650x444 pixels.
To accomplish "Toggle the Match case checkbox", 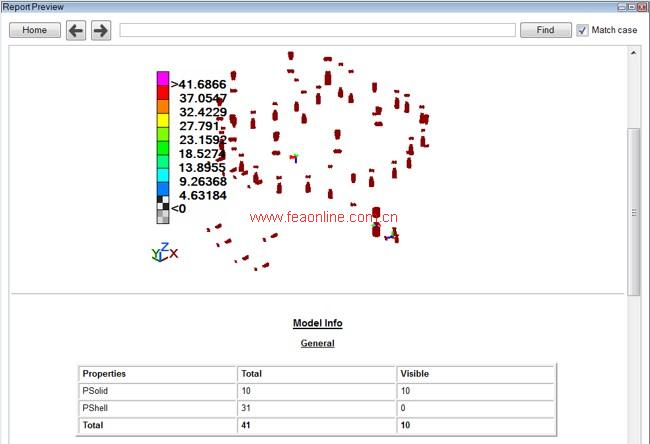I will pos(582,30).
